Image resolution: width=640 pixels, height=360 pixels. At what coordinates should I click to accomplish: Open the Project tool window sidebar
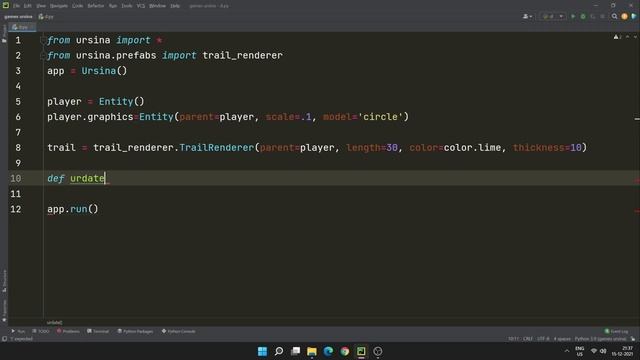4,33
